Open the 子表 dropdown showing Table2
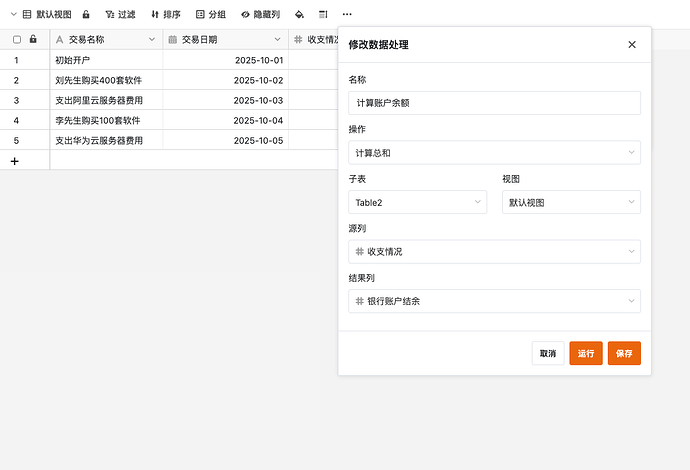The image size is (690, 470). point(417,202)
